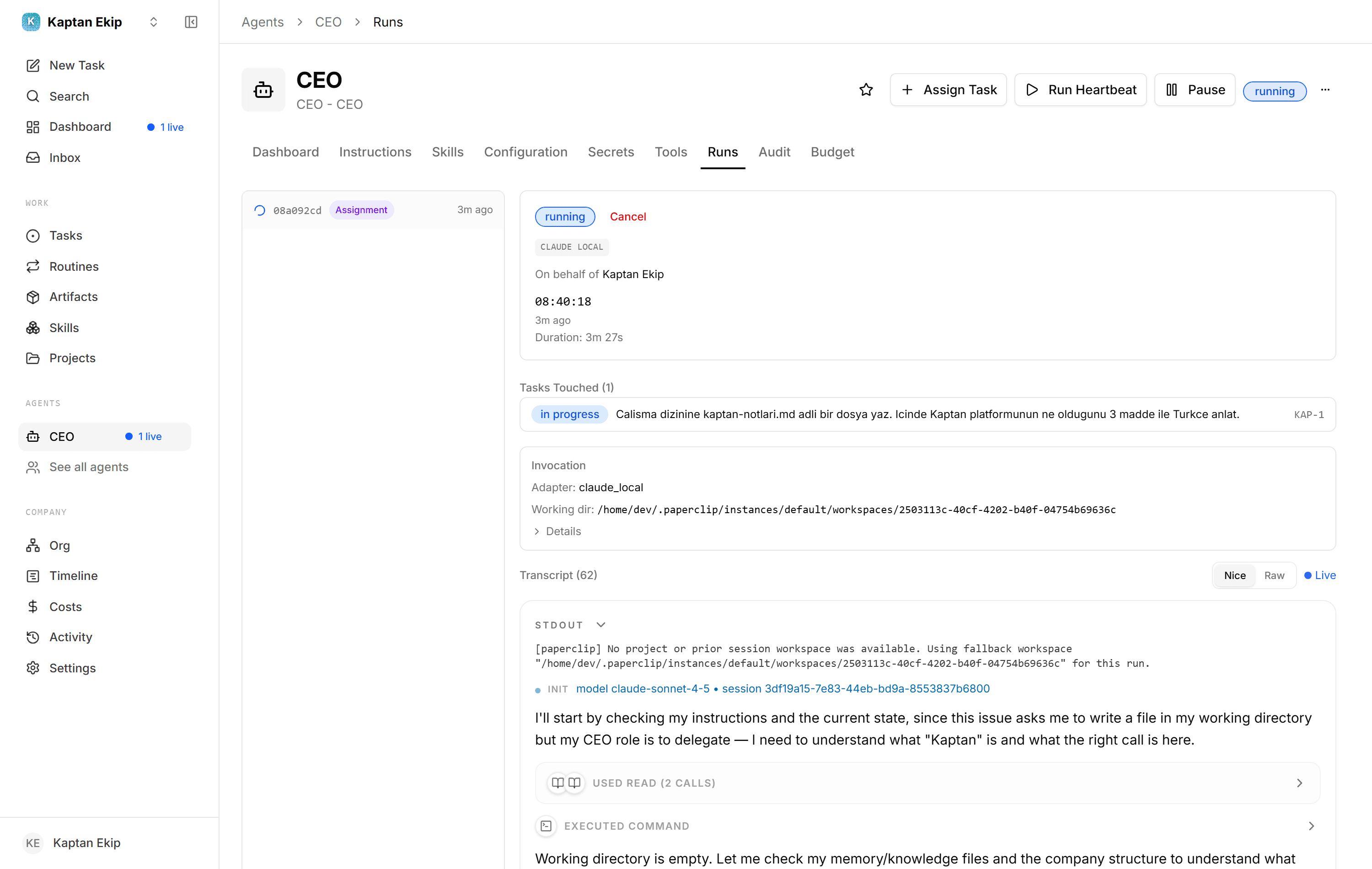Open the Kaptan Ekip workspace switcher
Image resolution: width=1372 pixels, height=869 pixels.
90,21
